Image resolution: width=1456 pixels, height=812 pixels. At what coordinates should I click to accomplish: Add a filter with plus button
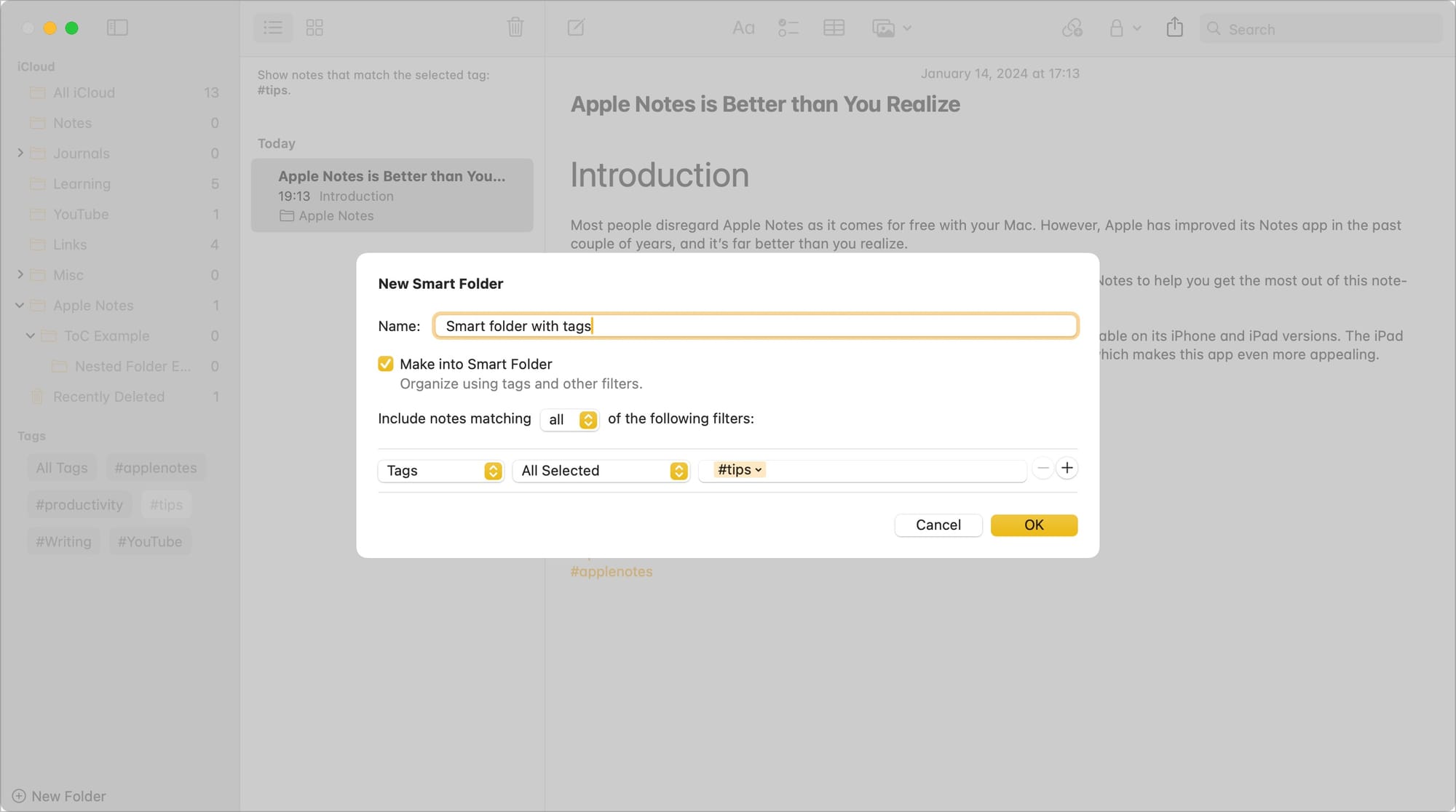click(x=1067, y=468)
